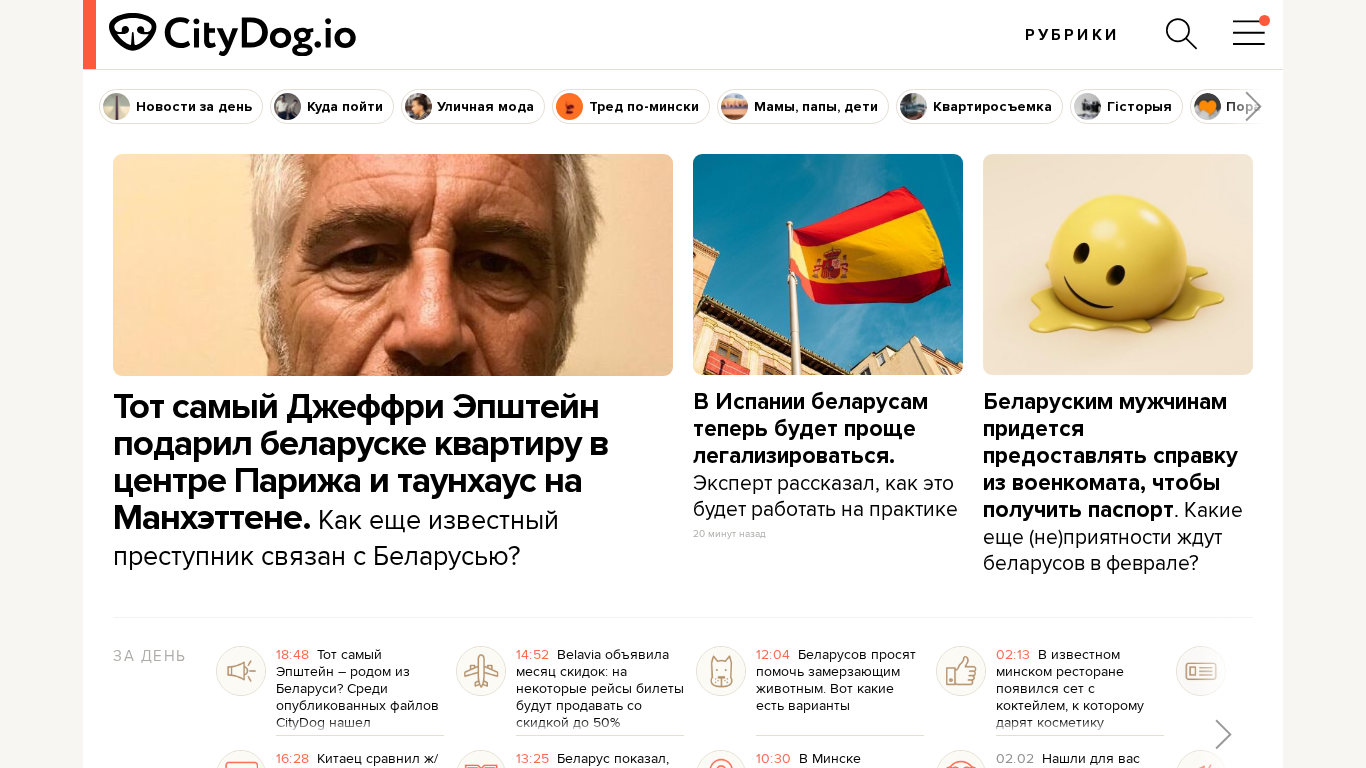Image resolution: width=1366 pixels, height=768 pixels.
Task: Open the hamburger menu icon
Action: tap(1249, 33)
